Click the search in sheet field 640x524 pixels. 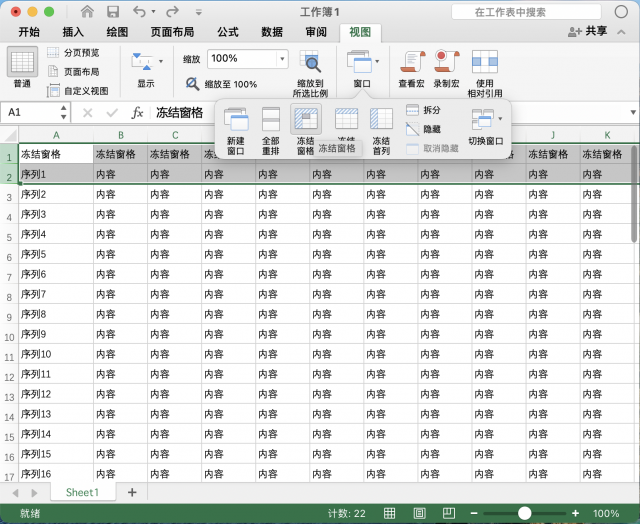[527, 12]
